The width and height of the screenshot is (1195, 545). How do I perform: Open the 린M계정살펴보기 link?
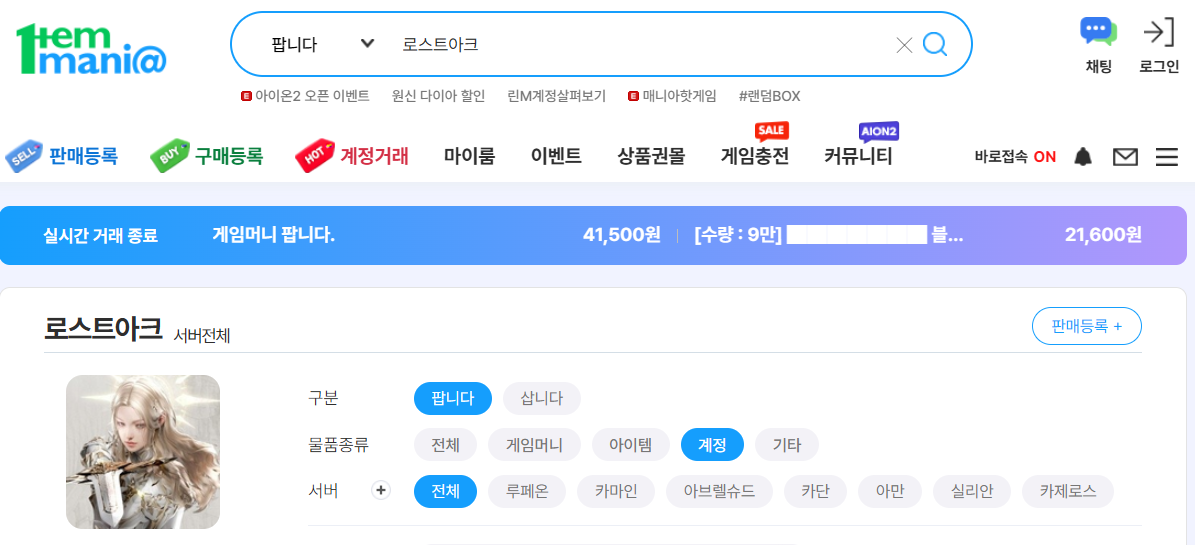coord(556,96)
